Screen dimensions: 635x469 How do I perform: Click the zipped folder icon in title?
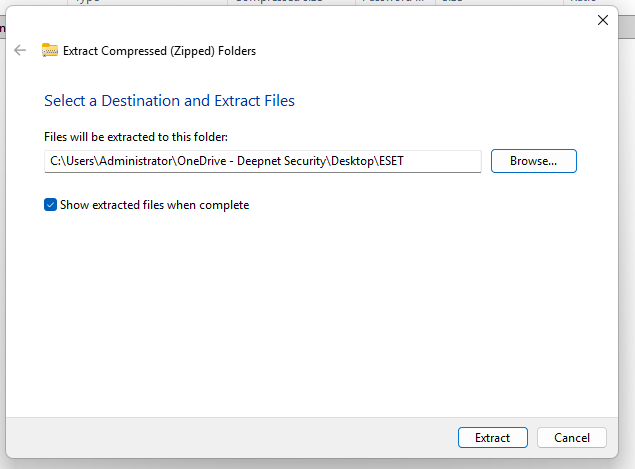pyautogui.click(x=50, y=50)
